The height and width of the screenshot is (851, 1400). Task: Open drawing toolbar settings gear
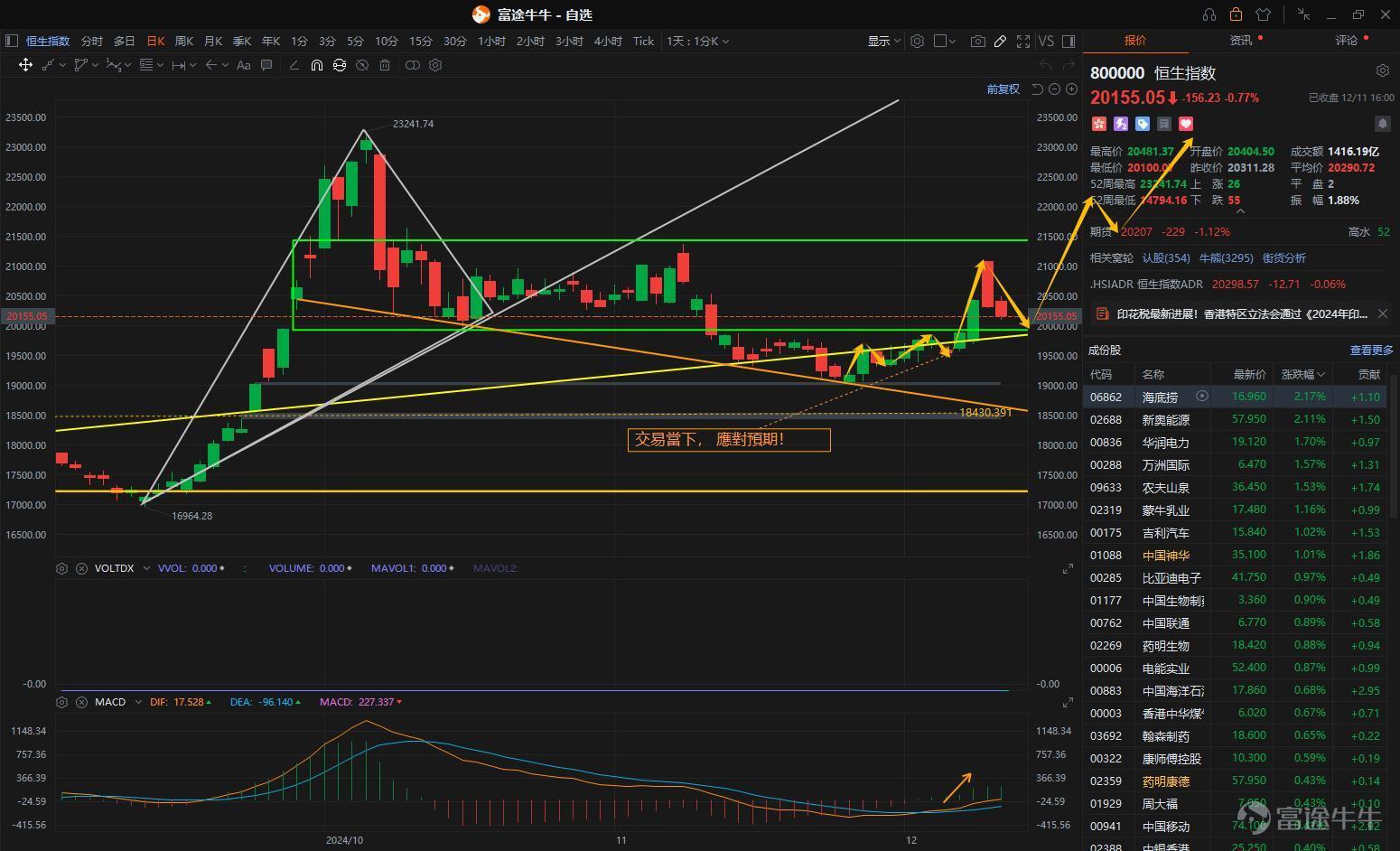click(x=435, y=65)
